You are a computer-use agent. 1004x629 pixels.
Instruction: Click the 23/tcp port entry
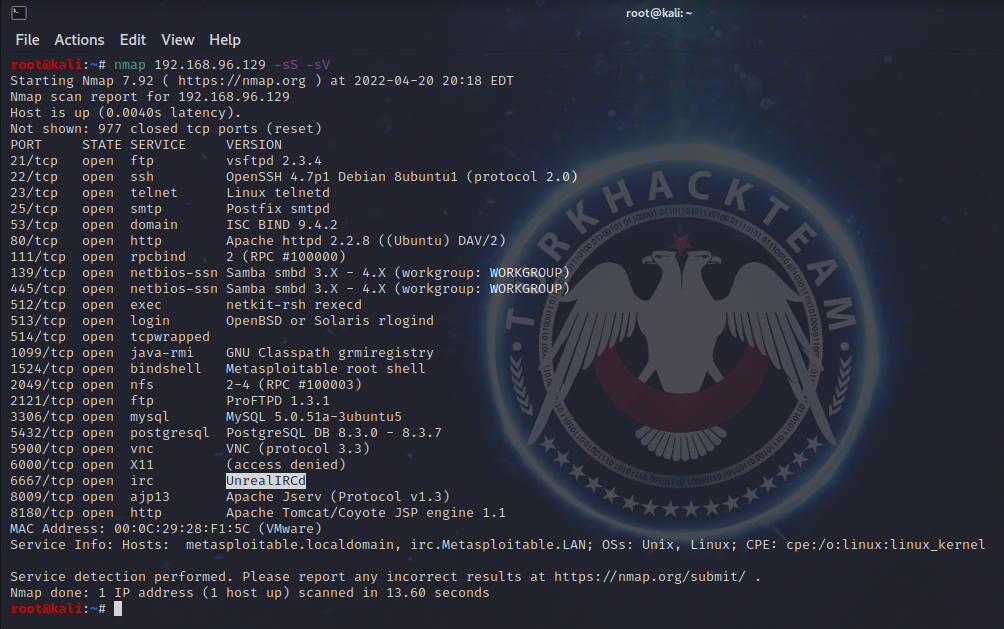point(34,193)
